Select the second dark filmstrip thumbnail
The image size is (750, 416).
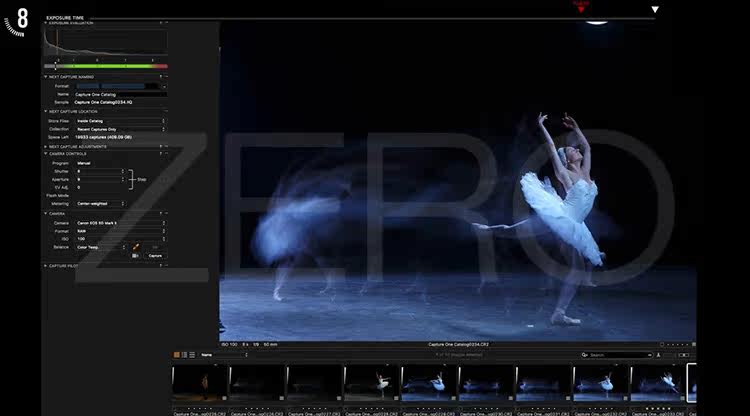tap(257, 383)
